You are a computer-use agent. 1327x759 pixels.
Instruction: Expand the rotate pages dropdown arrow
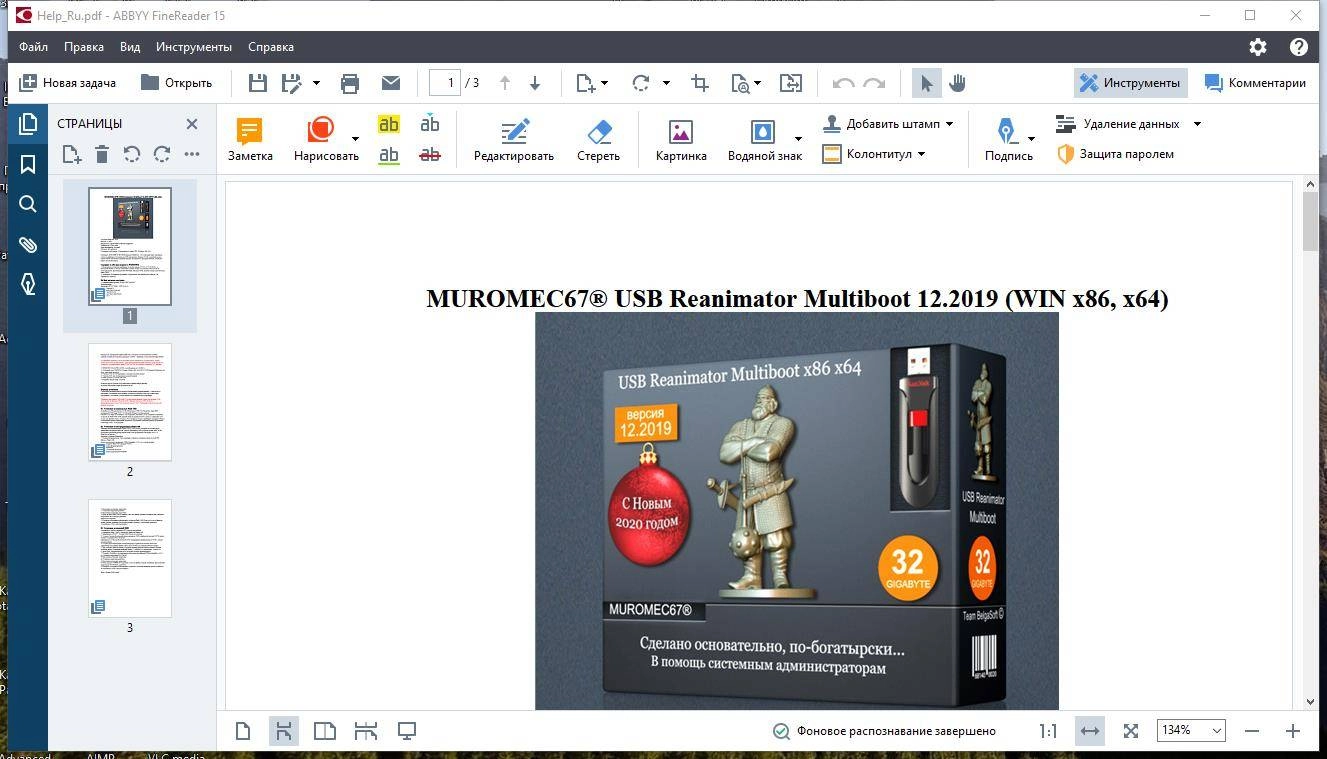click(x=666, y=83)
